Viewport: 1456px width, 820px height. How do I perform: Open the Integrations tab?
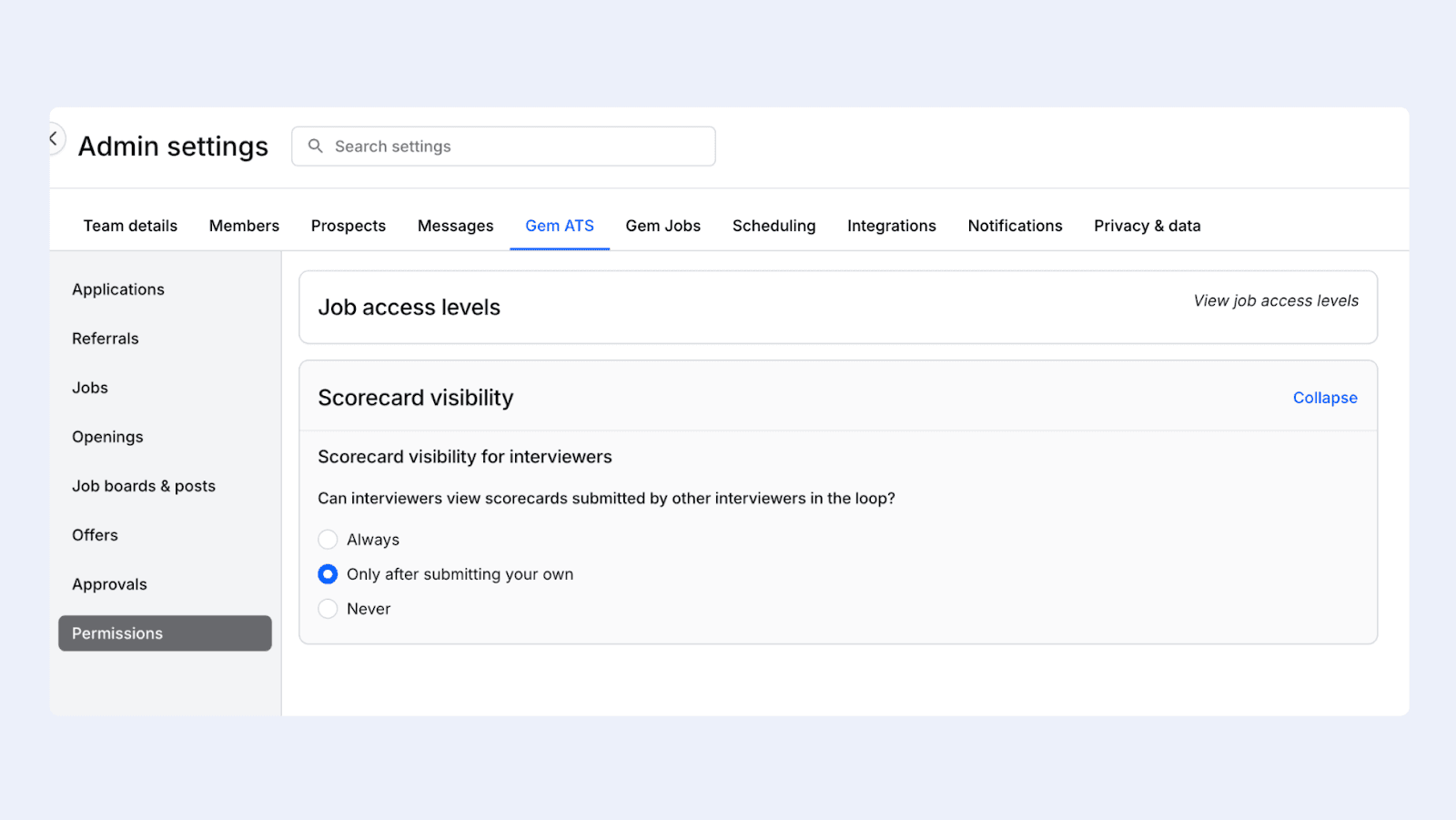tap(891, 225)
